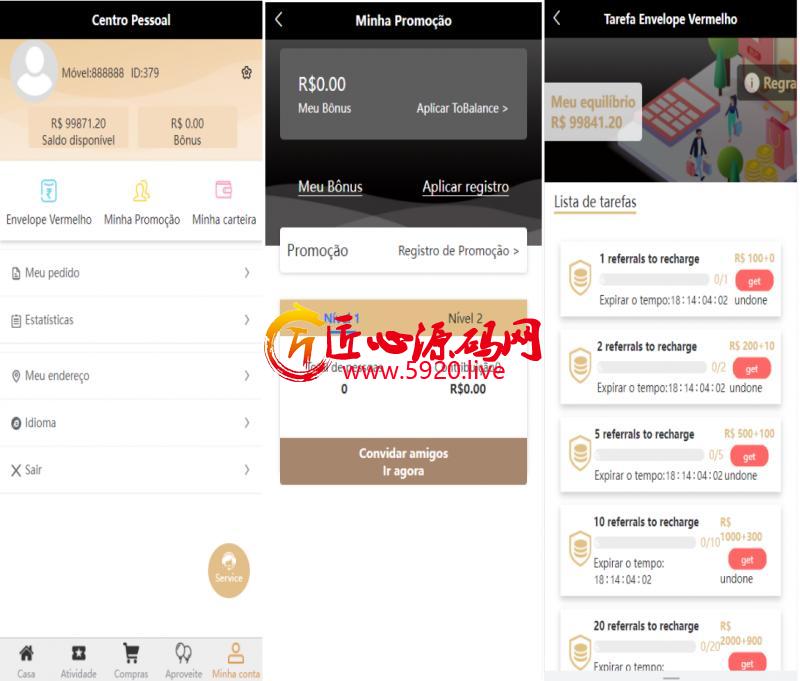Click get for 20 referrals to recharge

coord(747,662)
